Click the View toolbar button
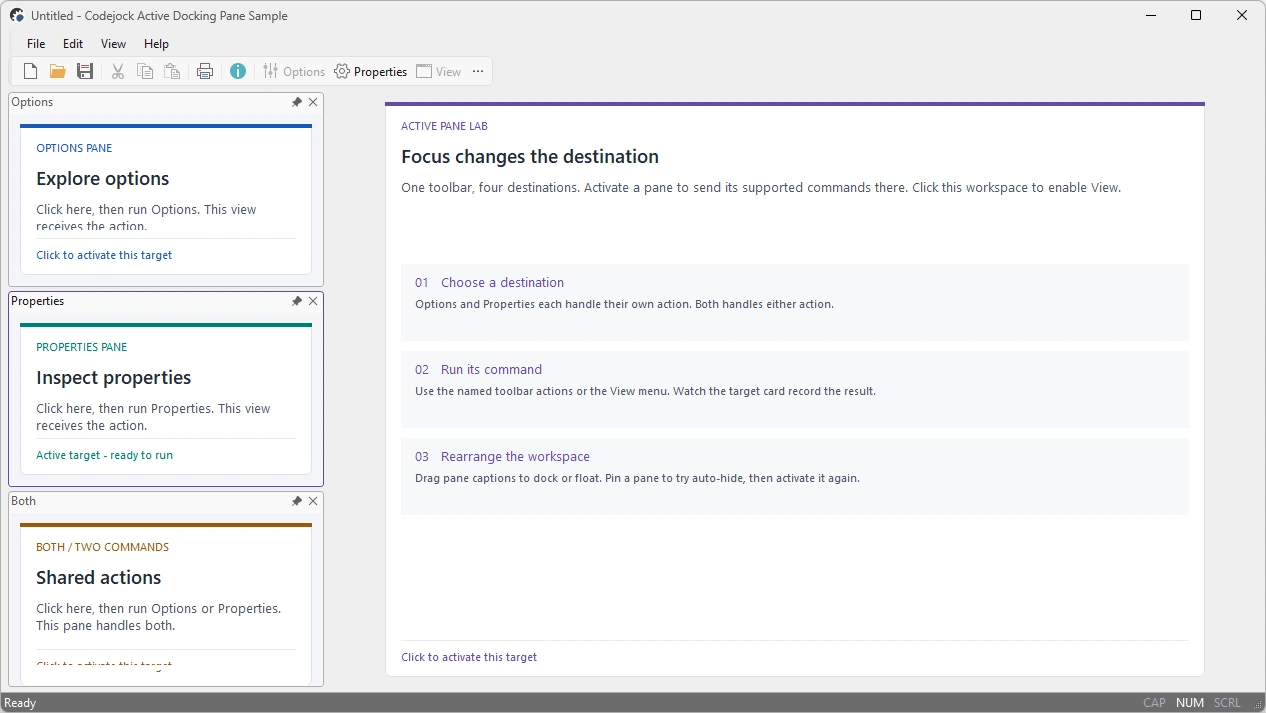1266x713 pixels. (439, 71)
